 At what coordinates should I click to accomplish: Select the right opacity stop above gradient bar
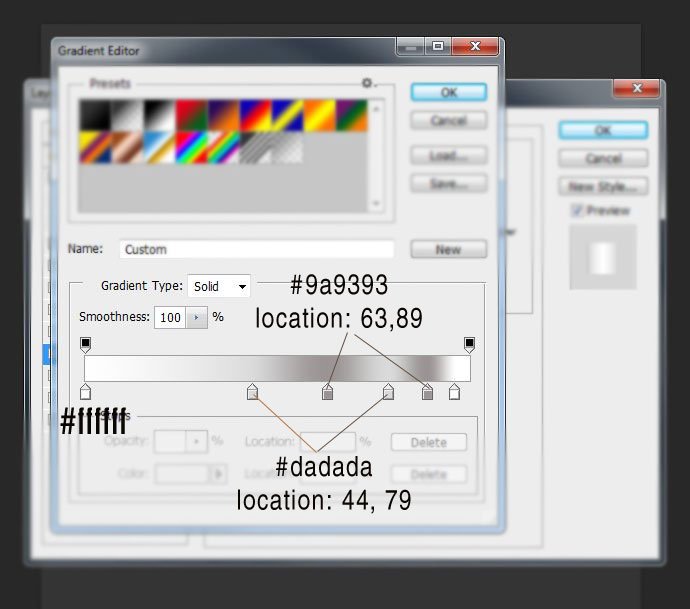[469, 344]
